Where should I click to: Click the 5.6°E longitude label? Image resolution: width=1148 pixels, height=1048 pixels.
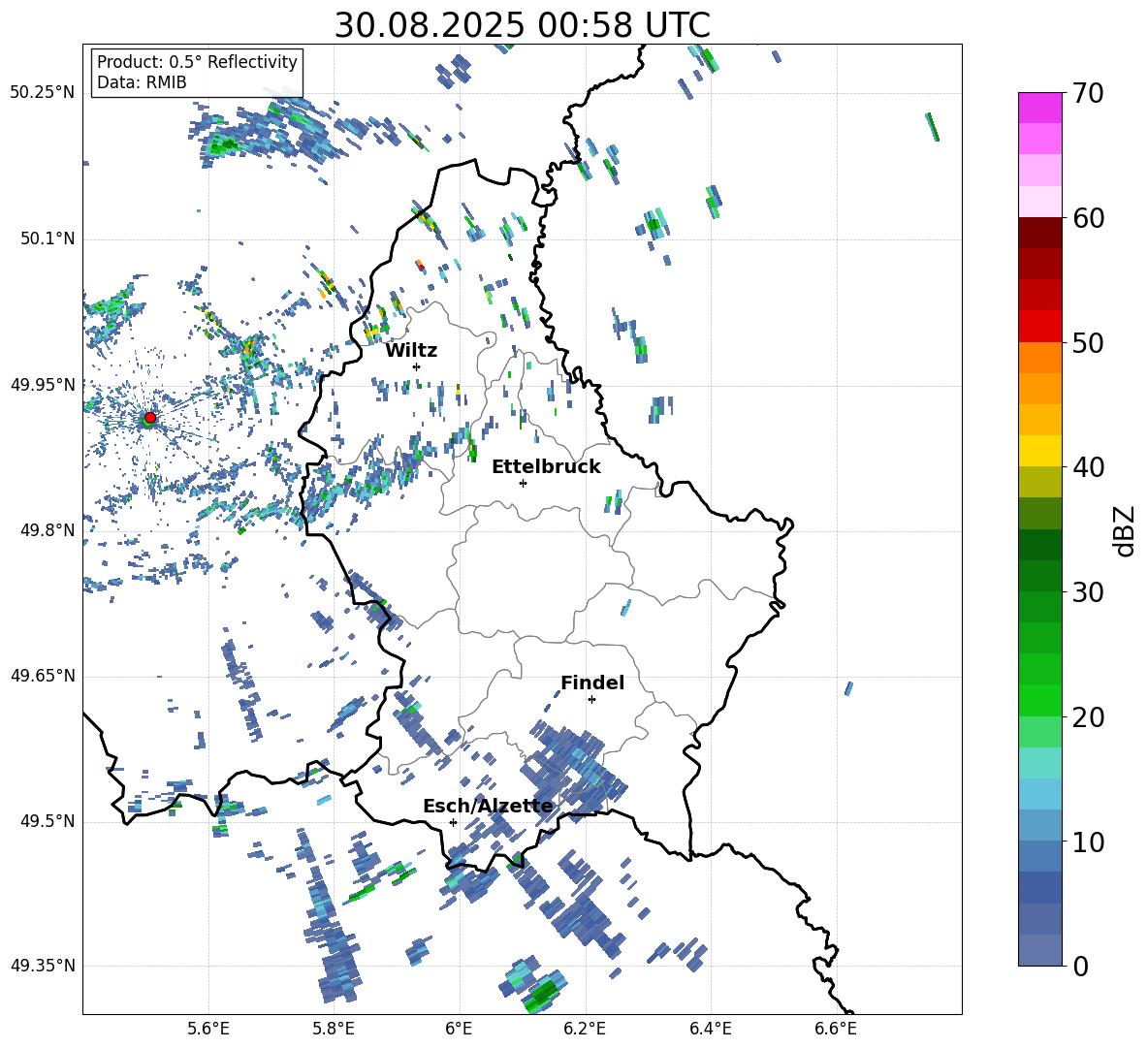pyautogui.click(x=208, y=1029)
